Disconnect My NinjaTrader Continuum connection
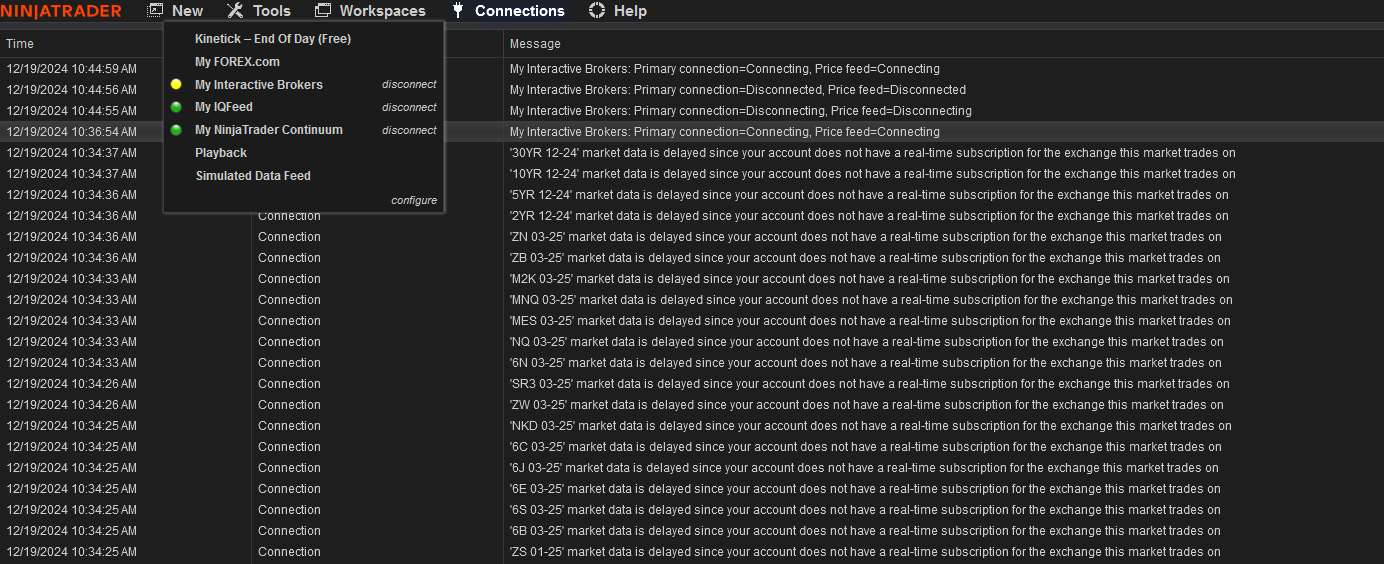The image size is (1384, 564). tap(409, 130)
